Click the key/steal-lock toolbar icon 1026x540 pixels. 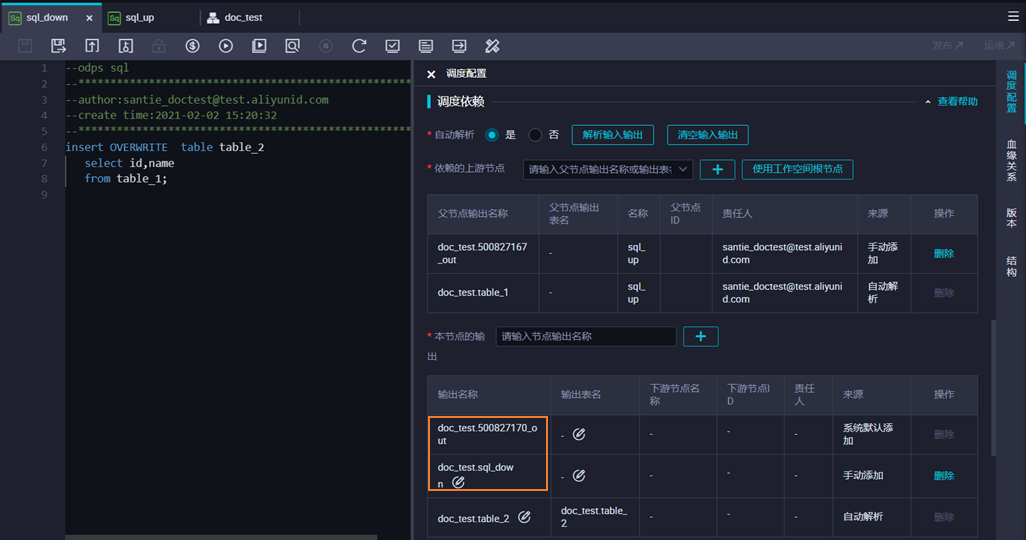pyautogui.click(x=126, y=46)
